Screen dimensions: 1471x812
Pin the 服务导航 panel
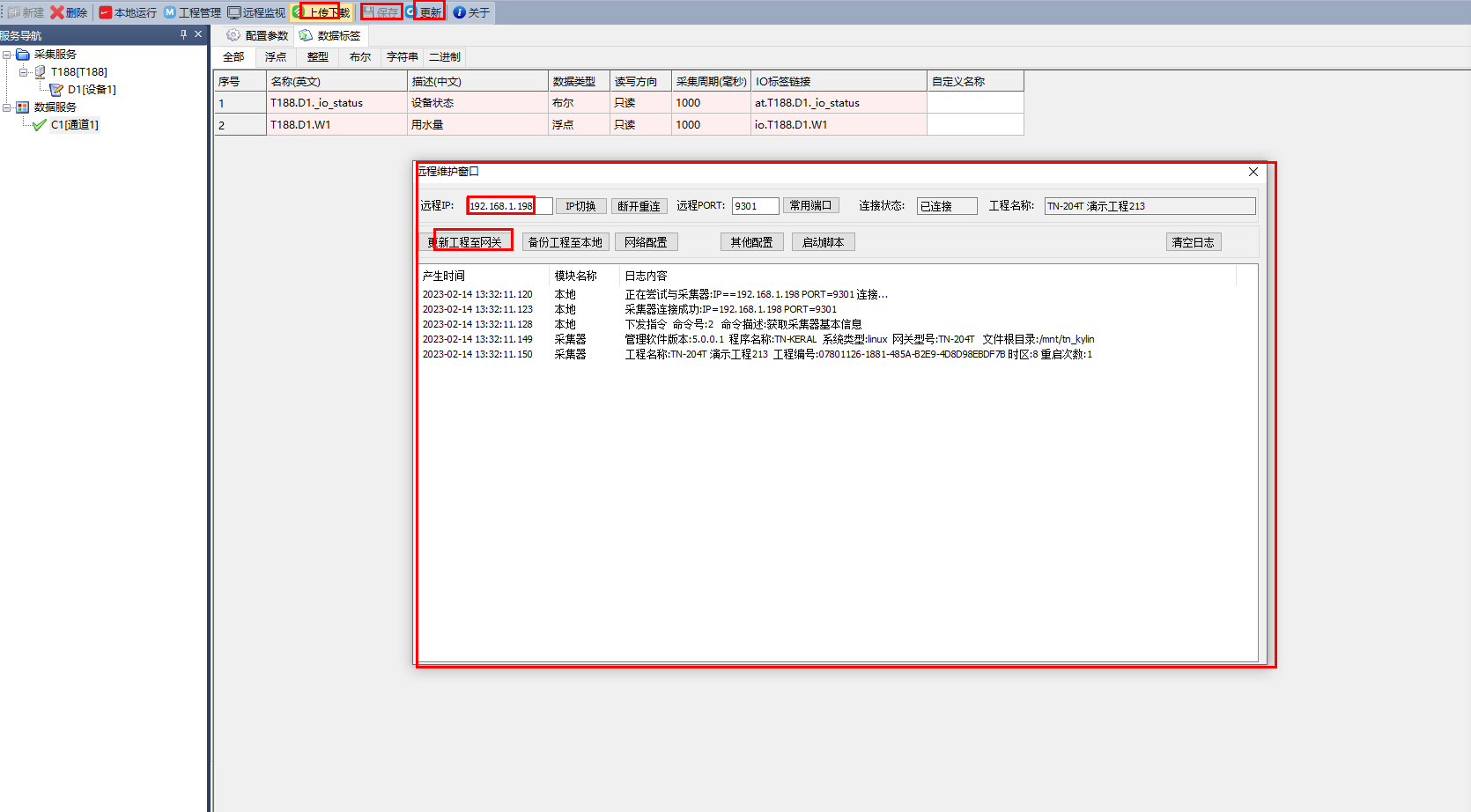click(x=183, y=34)
